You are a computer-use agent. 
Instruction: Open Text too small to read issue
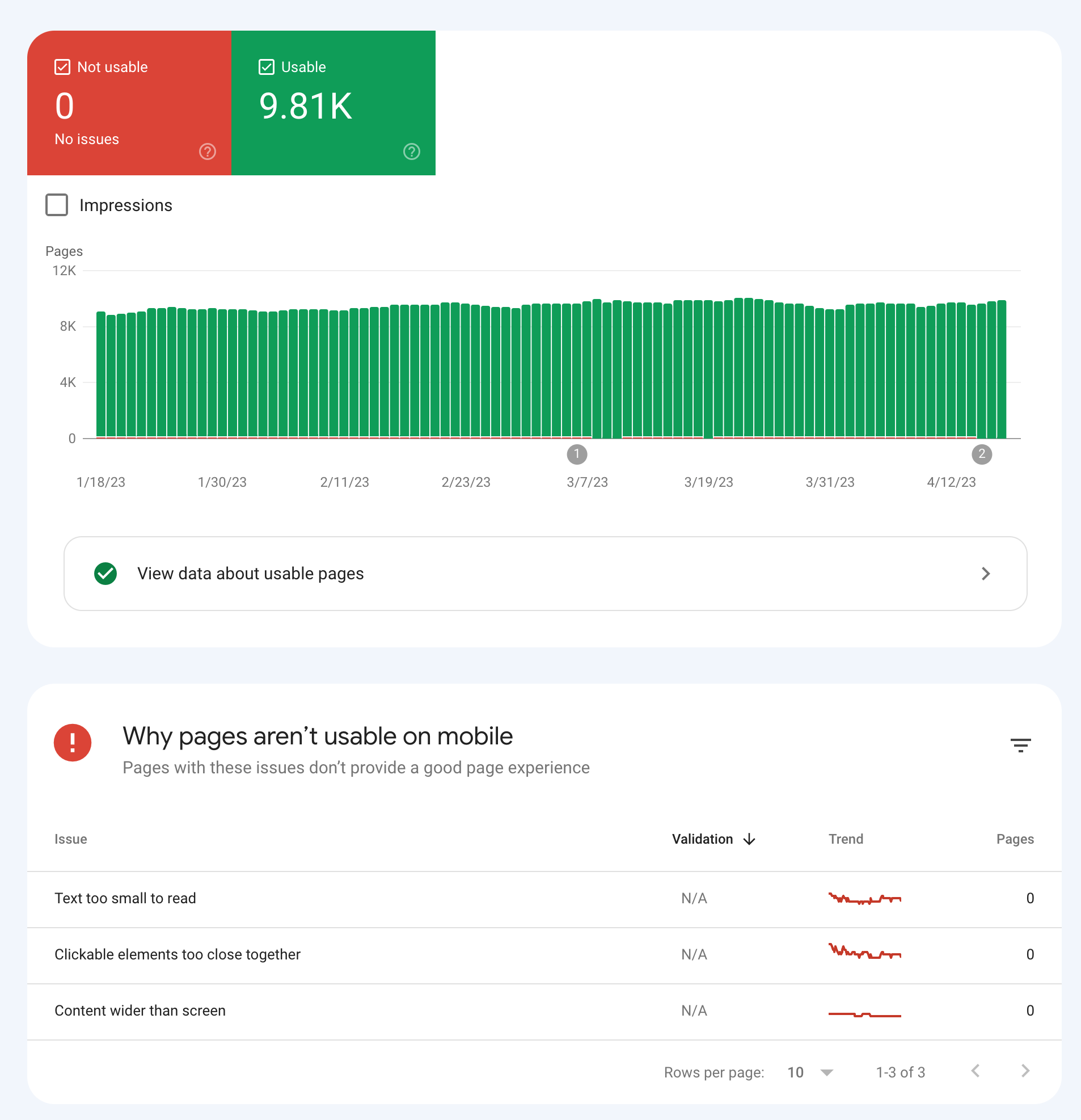(x=125, y=898)
